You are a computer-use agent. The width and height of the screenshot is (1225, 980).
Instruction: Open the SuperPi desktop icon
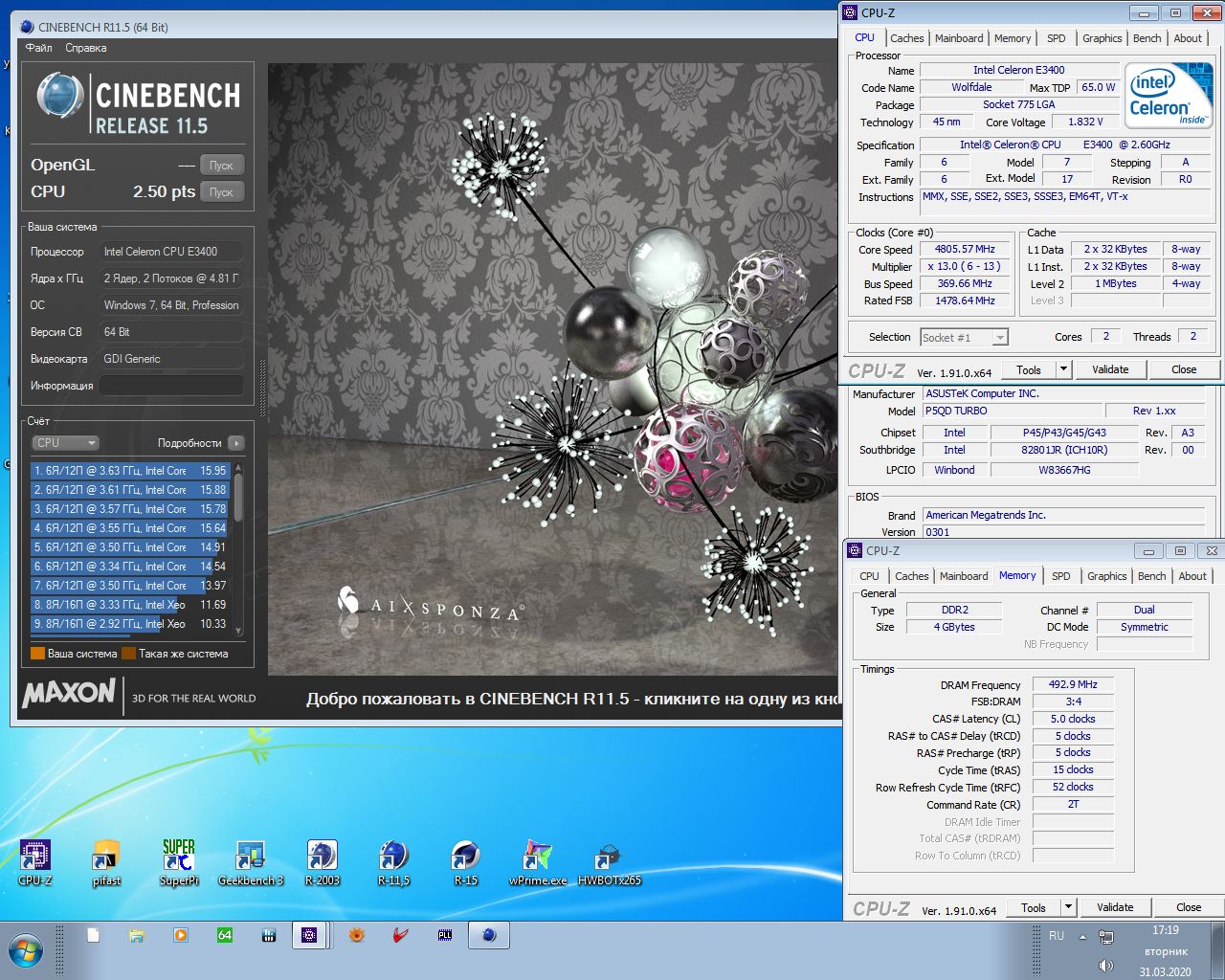click(x=179, y=862)
